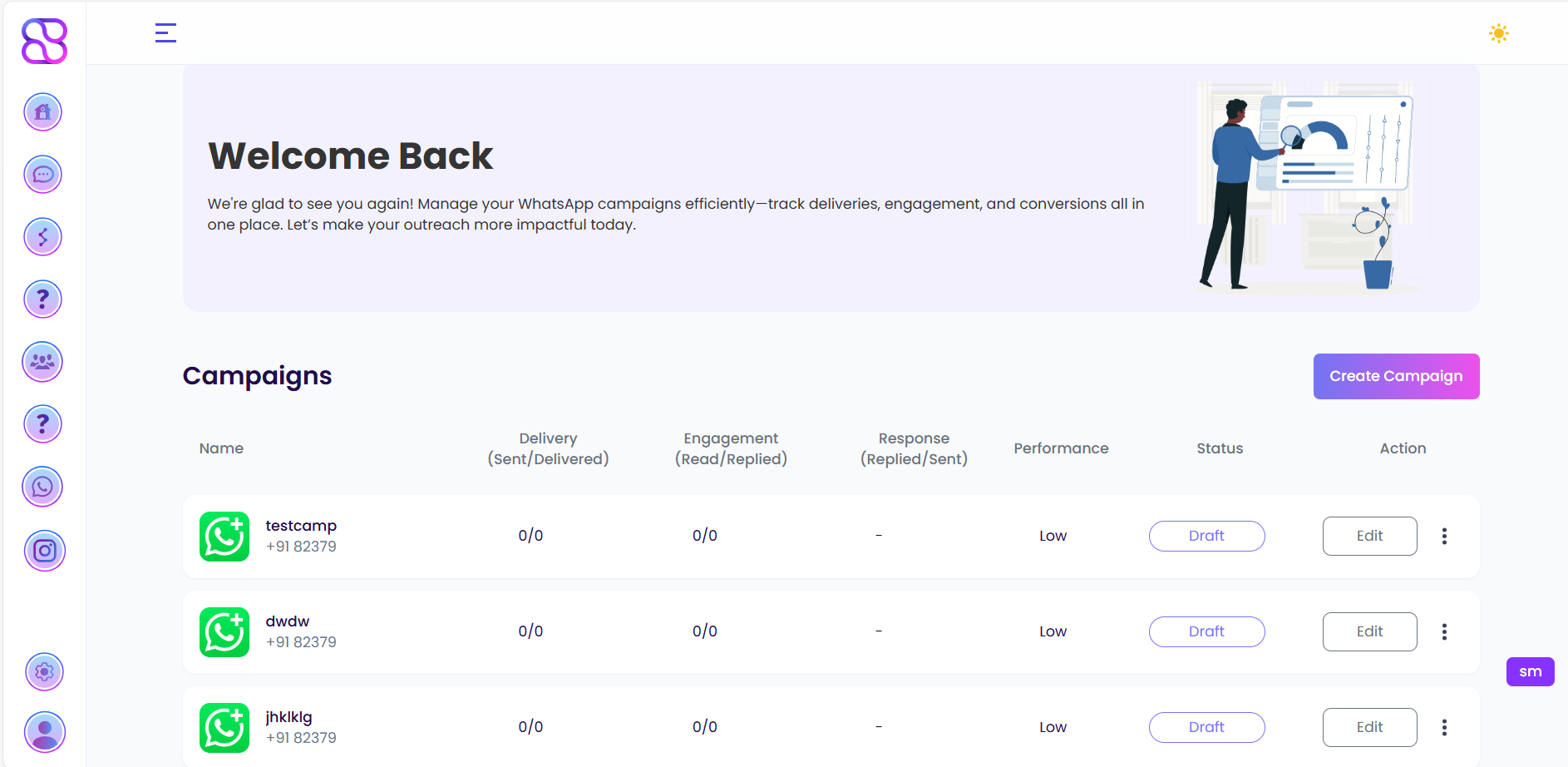Open the Instagram section in the sidebar
Screen dimensions: 1568x767
45,551
